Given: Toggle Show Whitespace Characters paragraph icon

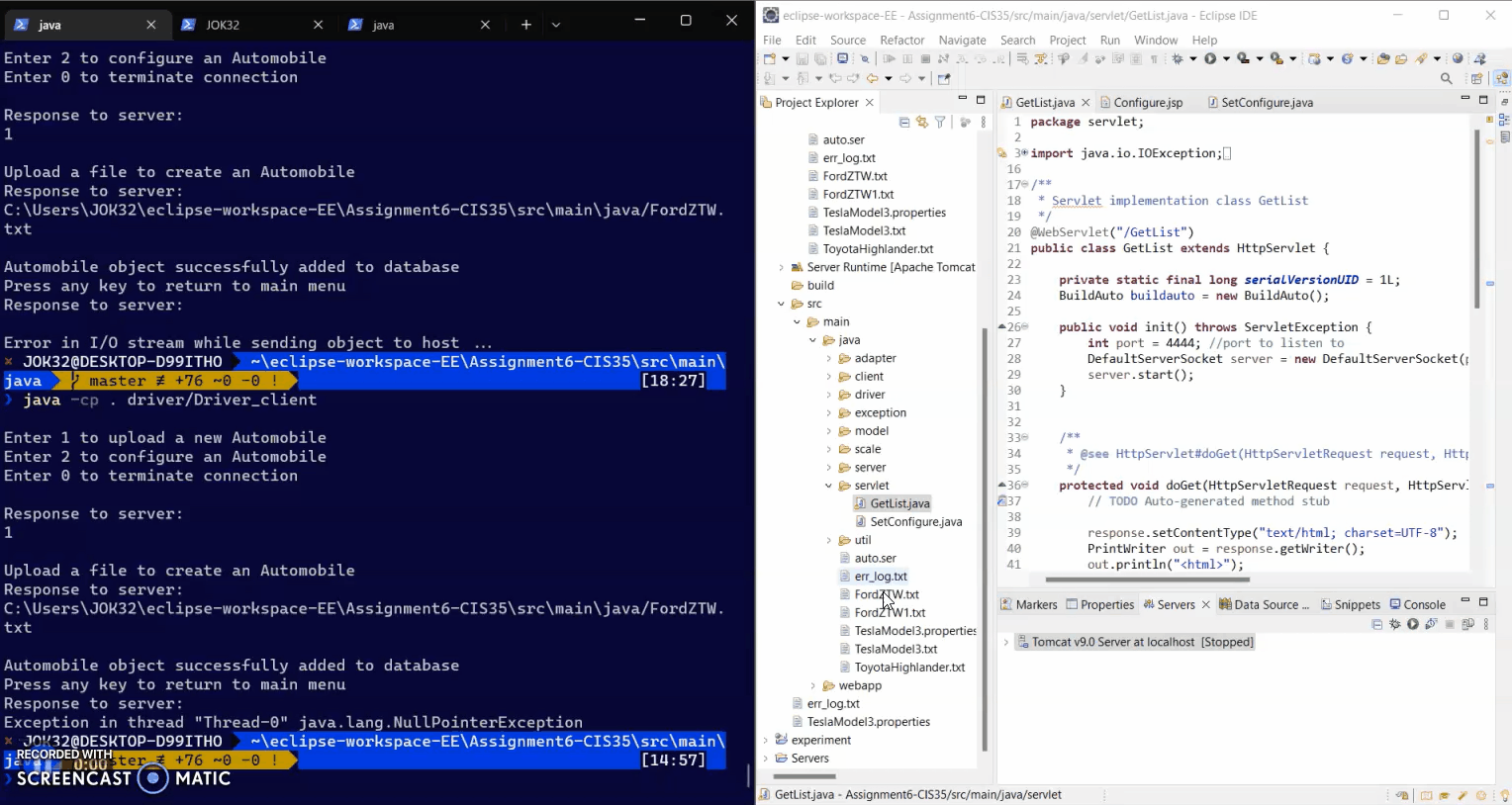Looking at the screenshot, I should click(1154, 58).
